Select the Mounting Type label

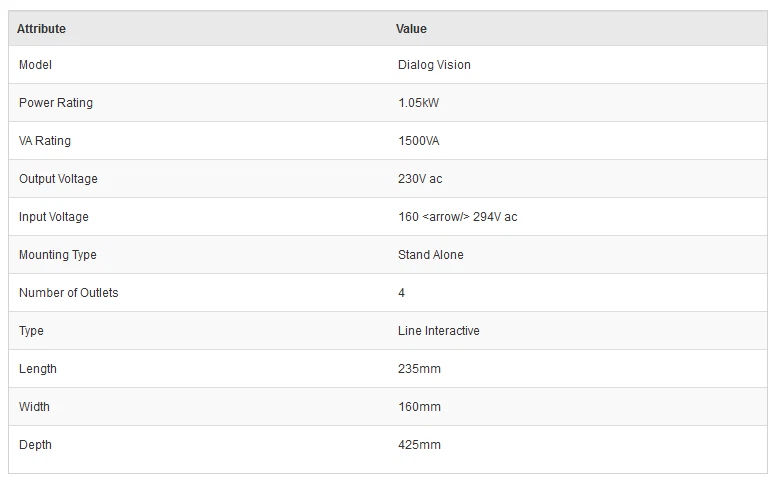click(x=58, y=255)
